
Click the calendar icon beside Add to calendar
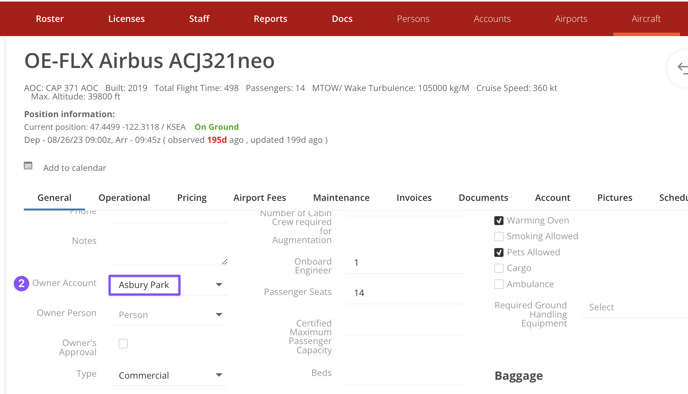point(28,166)
